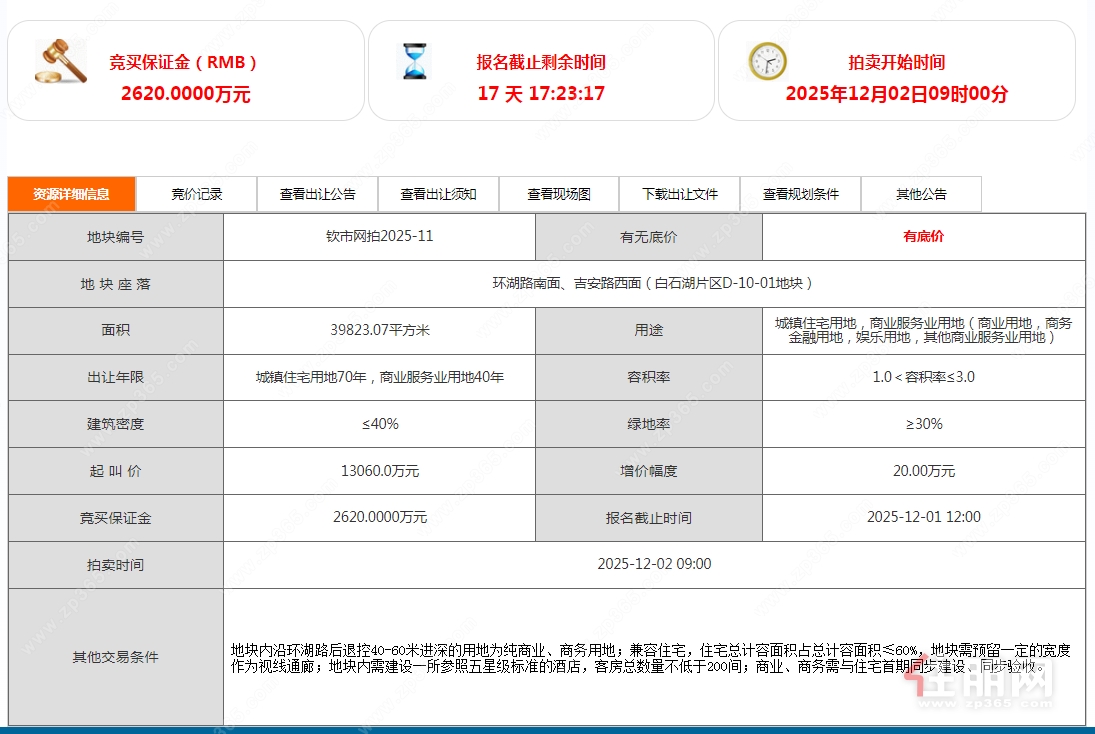This screenshot has width=1095, height=734.
Task: Click the 17 天 registration countdown timer
Action: click(541, 94)
